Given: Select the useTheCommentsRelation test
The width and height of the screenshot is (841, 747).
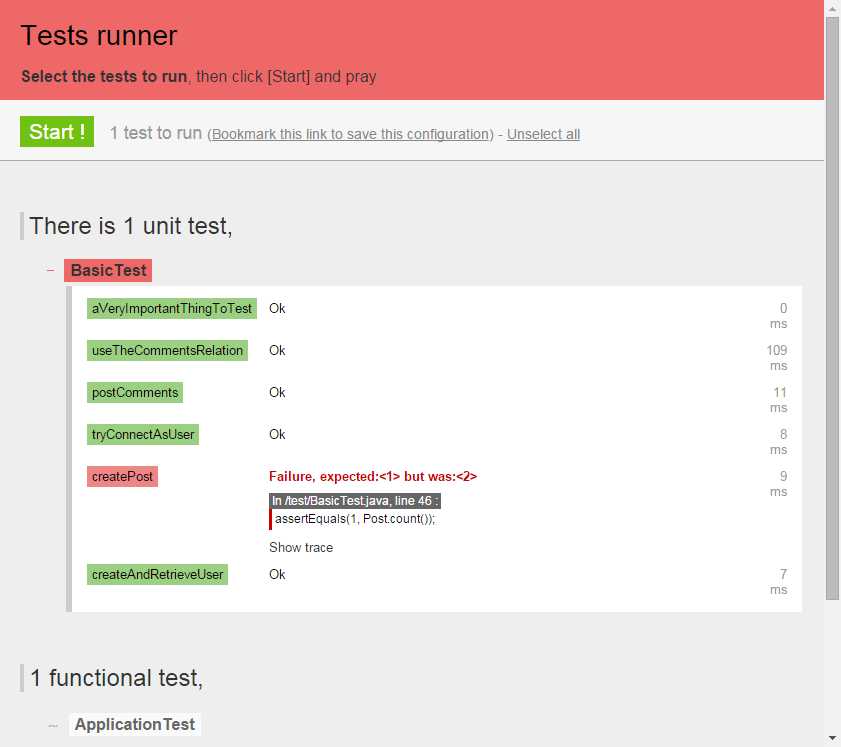Looking at the screenshot, I should click(x=167, y=351).
